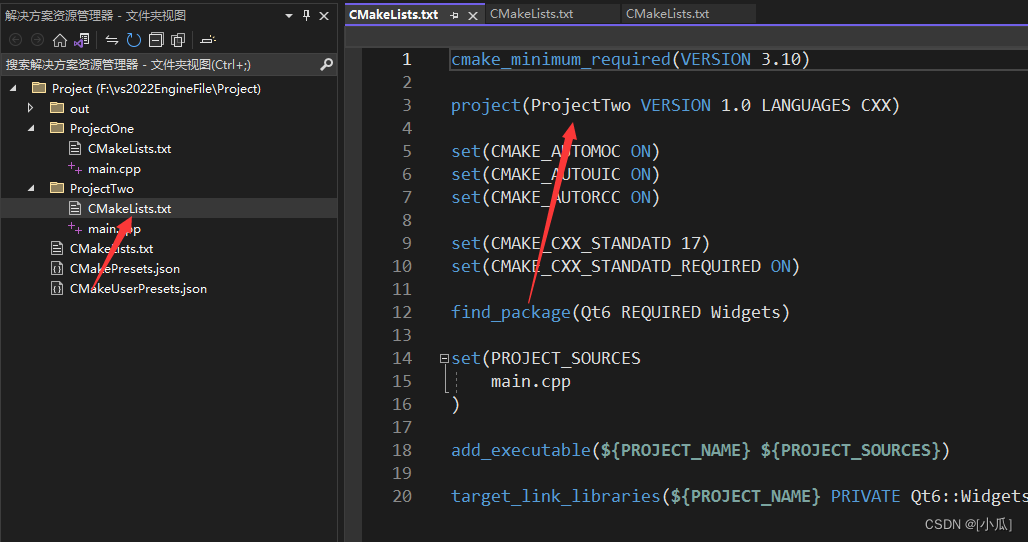Click the CMakeUserPresets.json file icon

pos(57,288)
